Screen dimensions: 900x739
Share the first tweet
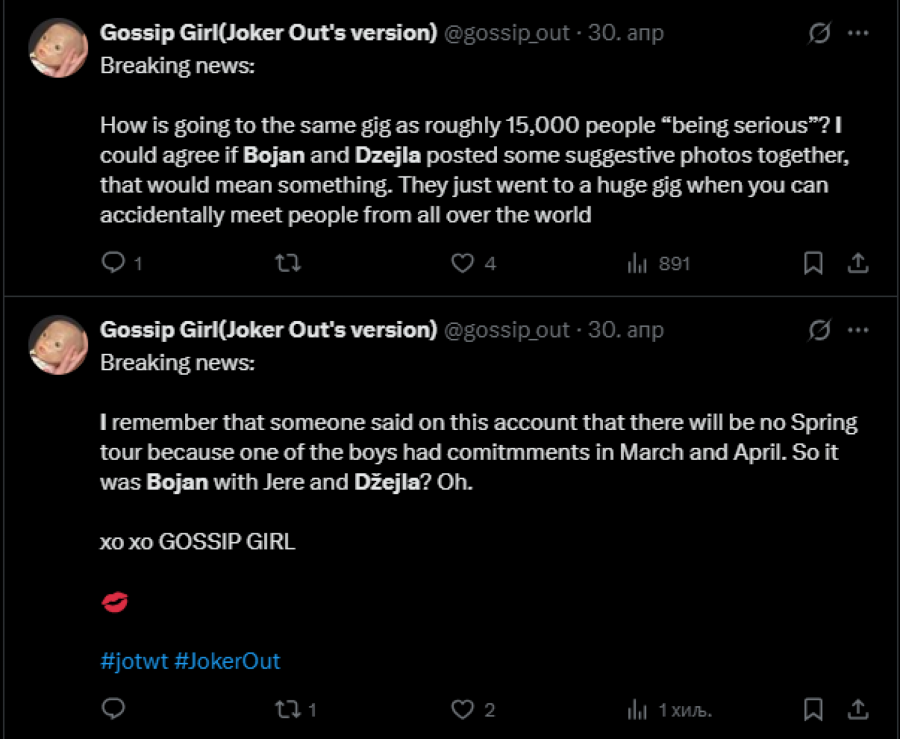858,263
